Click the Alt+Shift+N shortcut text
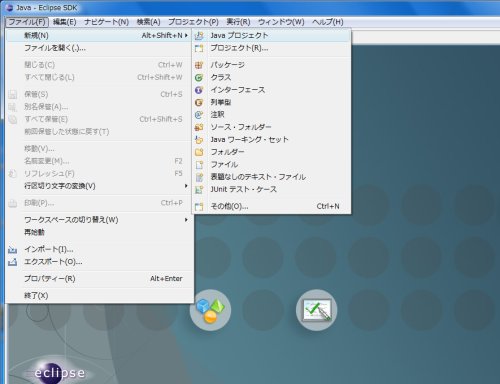Image resolution: width=500 pixels, height=384 pixels. [x=162, y=35]
